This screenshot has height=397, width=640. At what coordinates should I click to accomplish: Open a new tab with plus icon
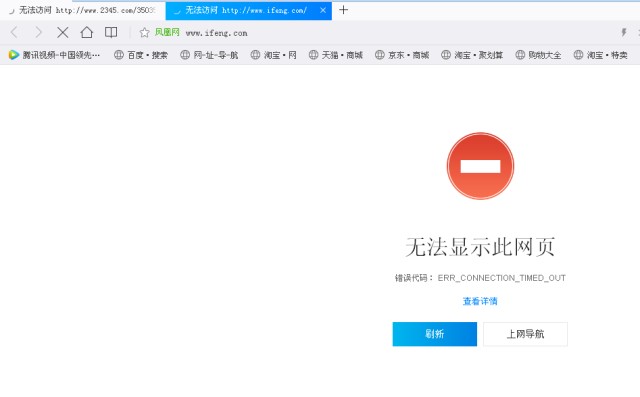344,10
